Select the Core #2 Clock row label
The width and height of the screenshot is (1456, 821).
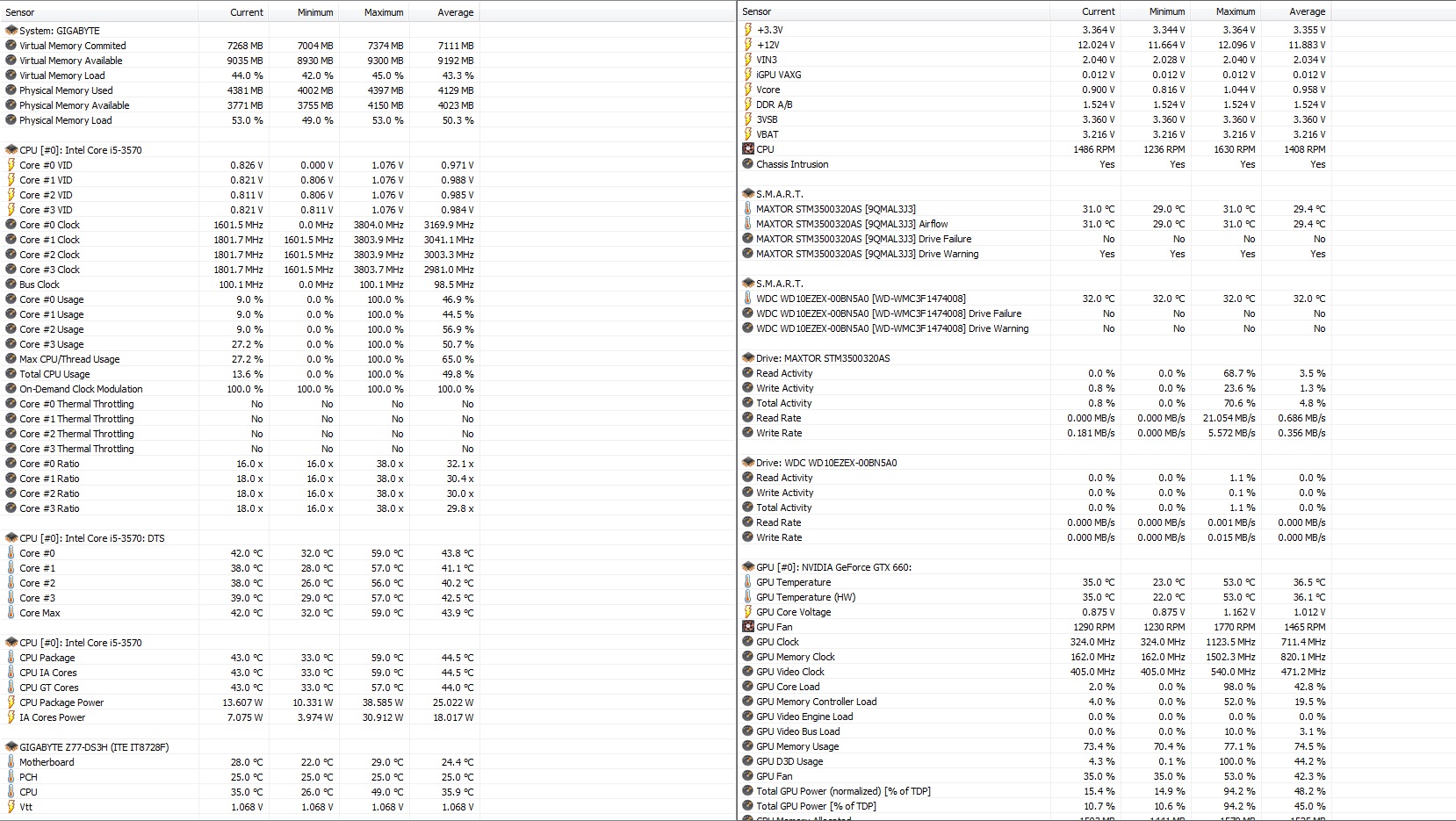[x=50, y=255]
